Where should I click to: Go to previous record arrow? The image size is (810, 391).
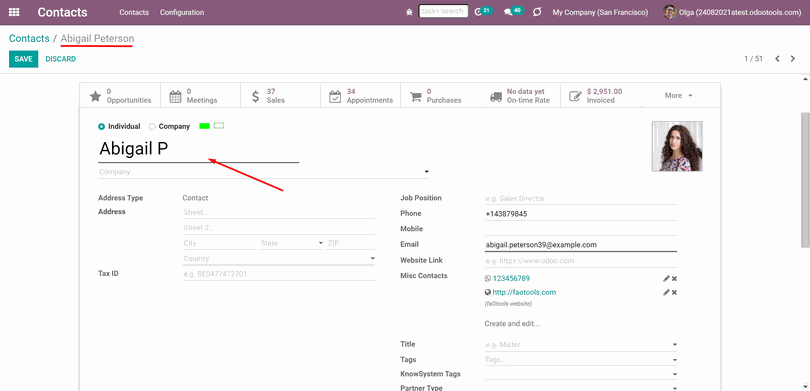click(x=777, y=59)
